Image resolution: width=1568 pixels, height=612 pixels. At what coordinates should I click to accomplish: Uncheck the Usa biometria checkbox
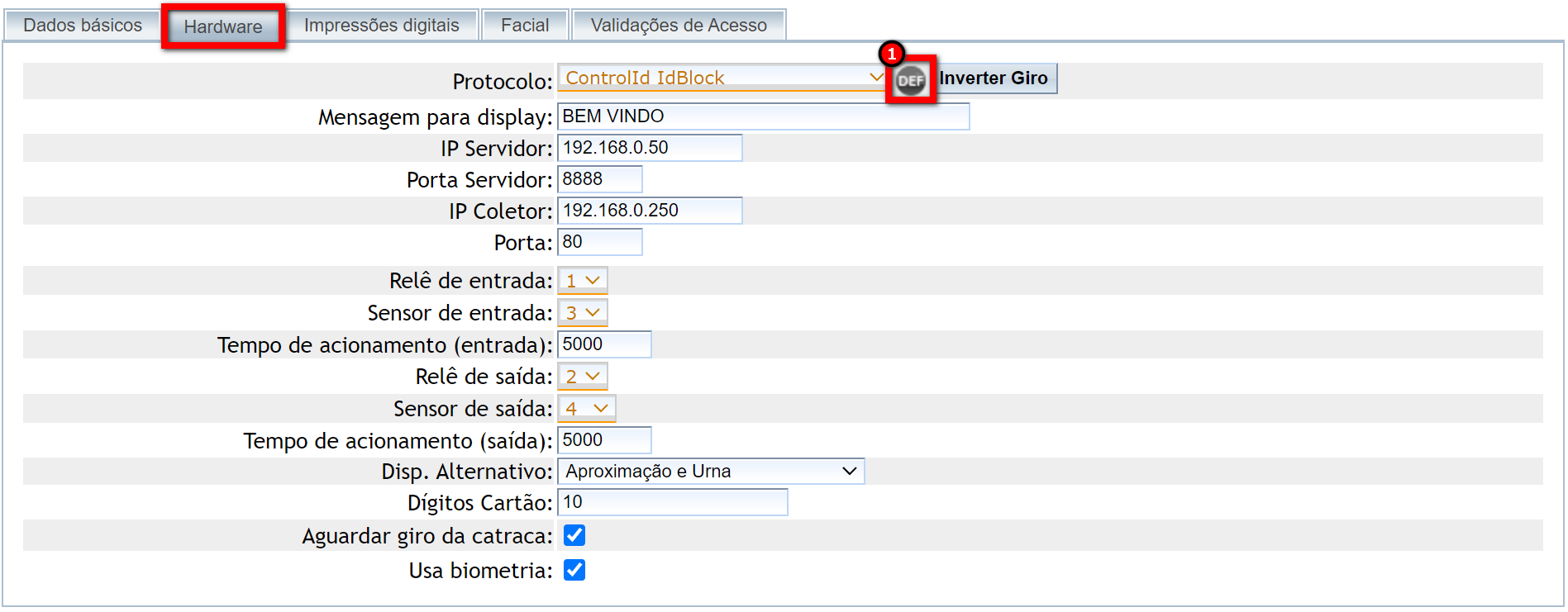[574, 570]
